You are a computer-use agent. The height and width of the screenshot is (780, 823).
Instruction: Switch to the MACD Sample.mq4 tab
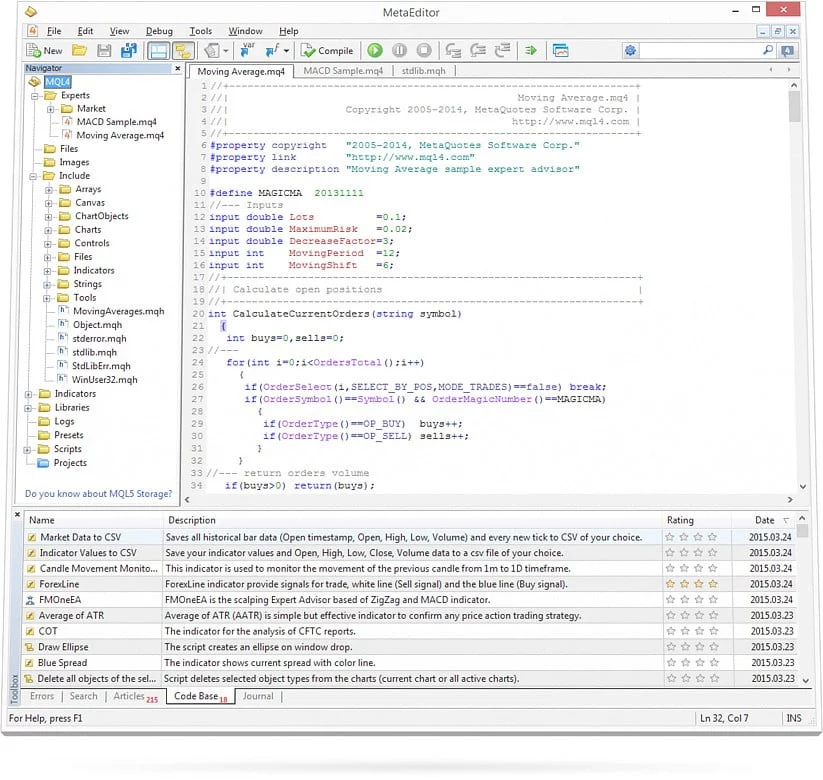[x=344, y=71]
